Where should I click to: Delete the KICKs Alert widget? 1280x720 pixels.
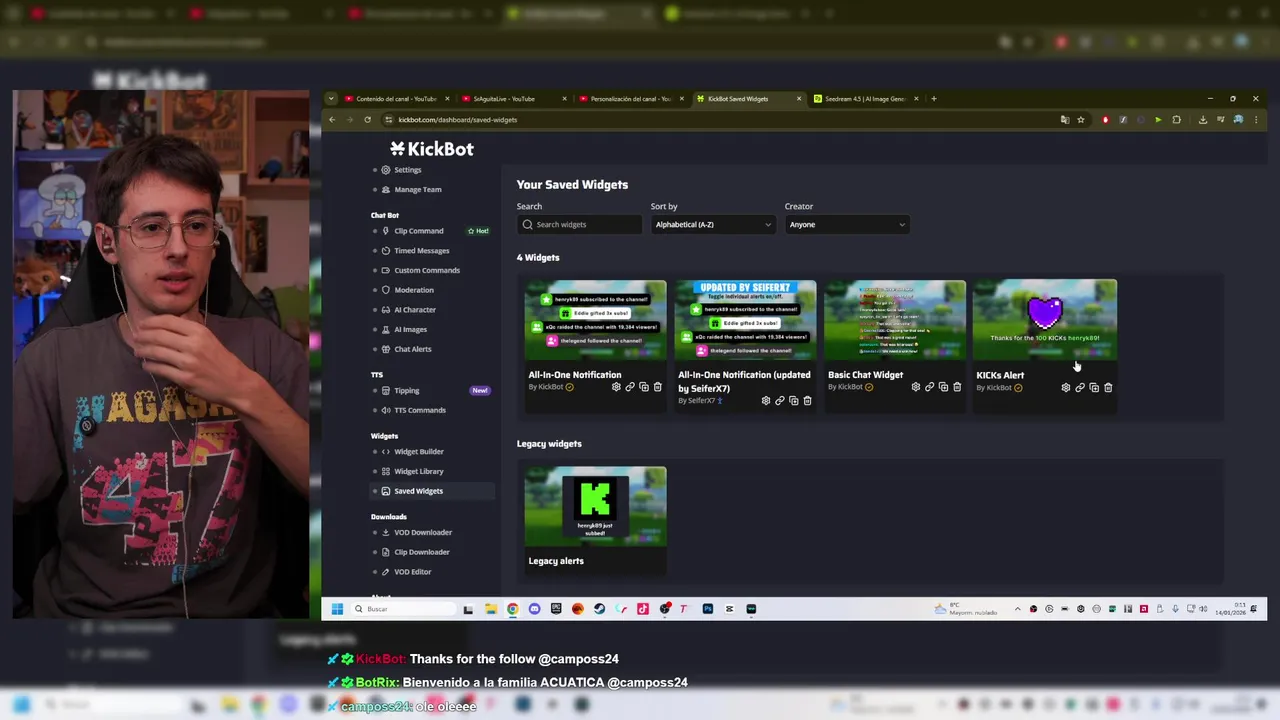point(1108,388)
